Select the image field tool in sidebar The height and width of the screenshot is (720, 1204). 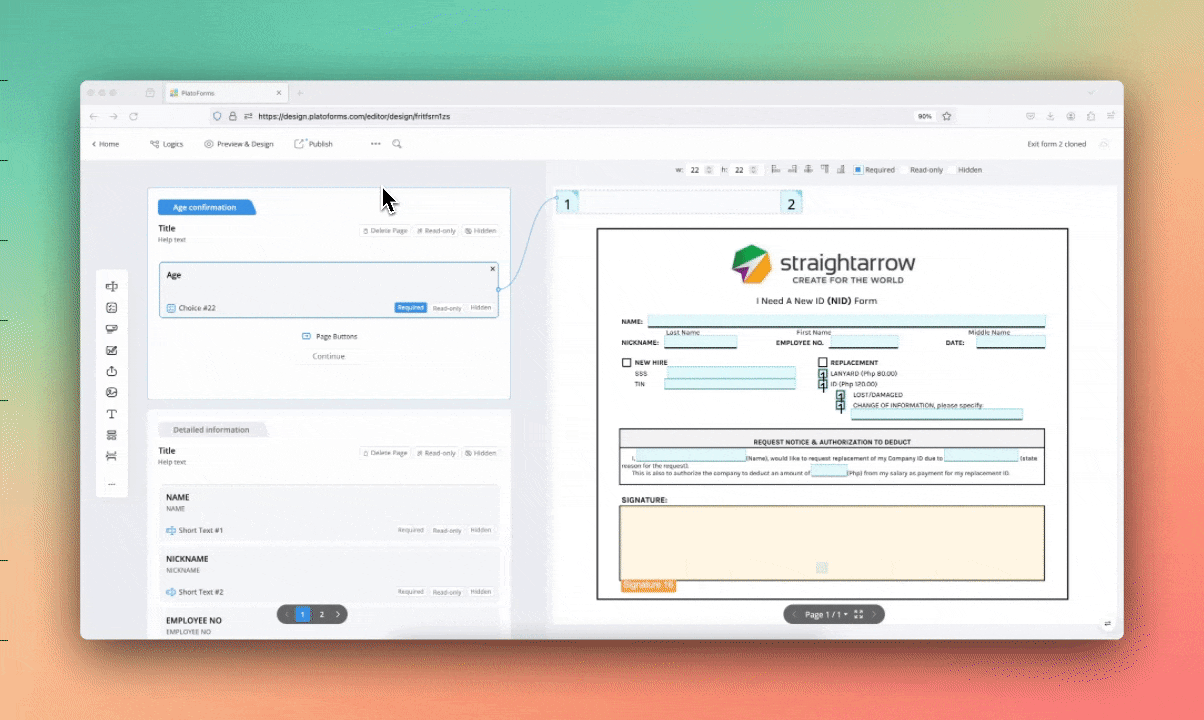click(x=112, y=392)
